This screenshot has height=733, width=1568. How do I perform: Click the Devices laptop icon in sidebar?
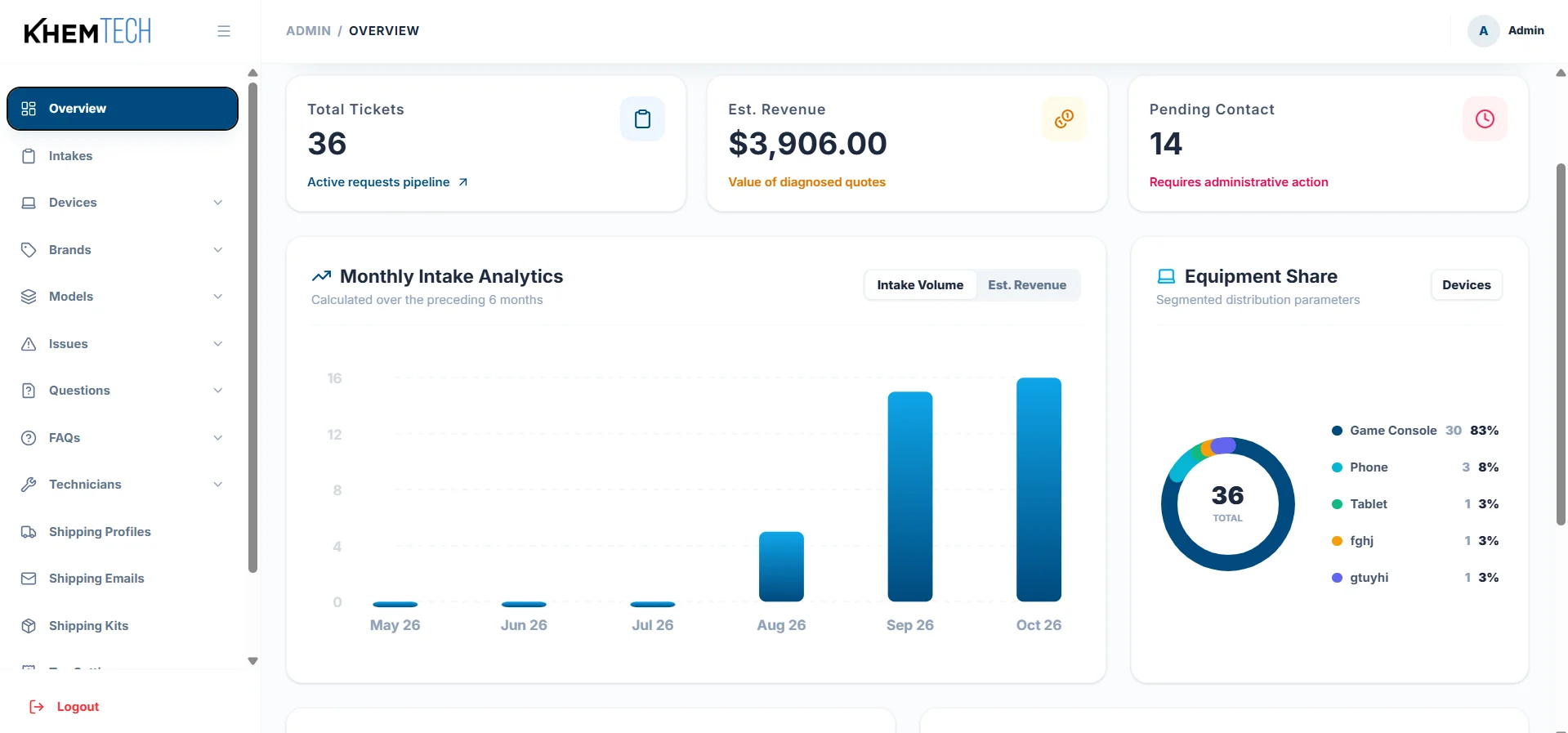pyautogui.click(x=29, y=203)
